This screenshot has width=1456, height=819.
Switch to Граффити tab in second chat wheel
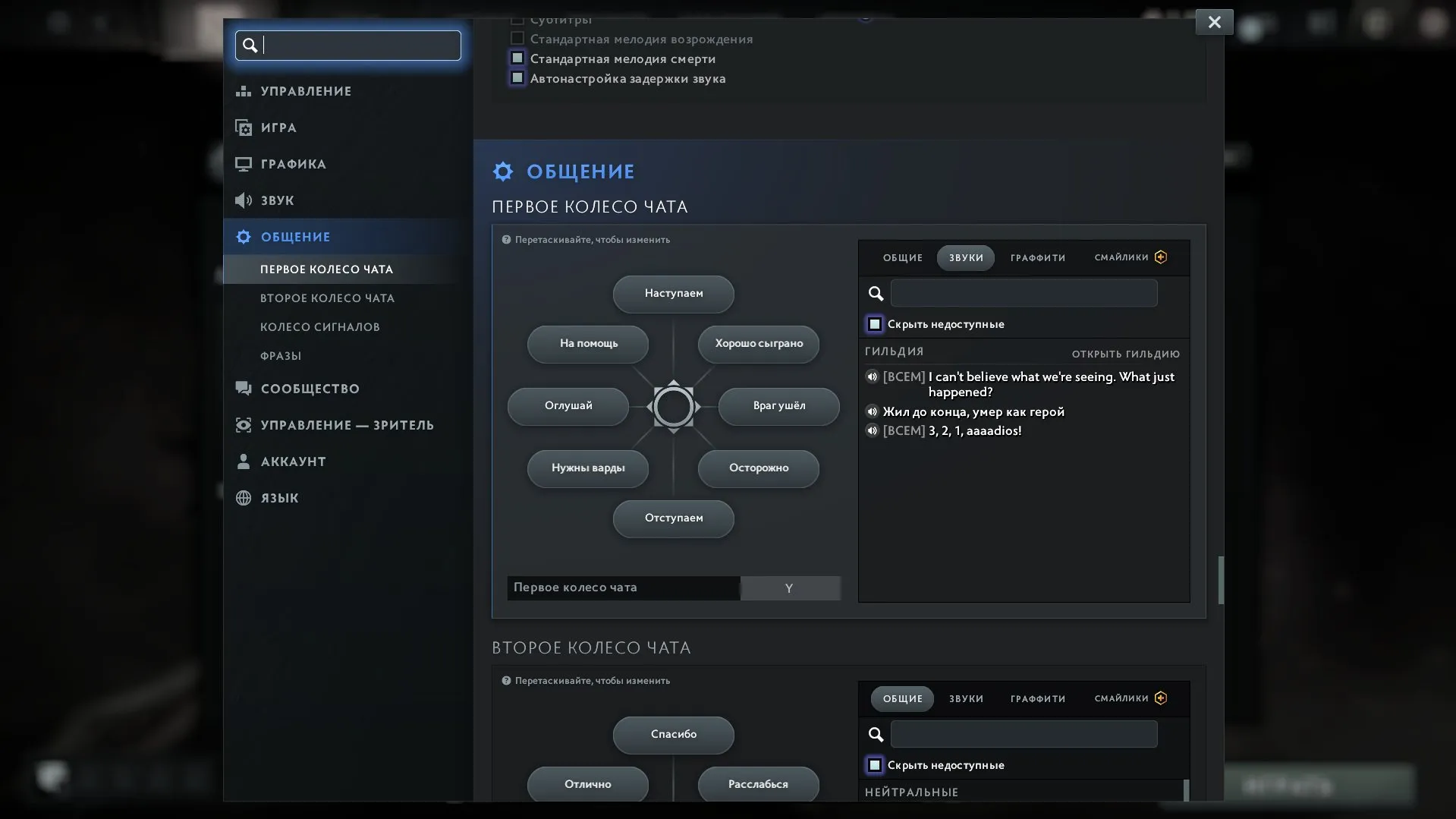point(1038,699)
